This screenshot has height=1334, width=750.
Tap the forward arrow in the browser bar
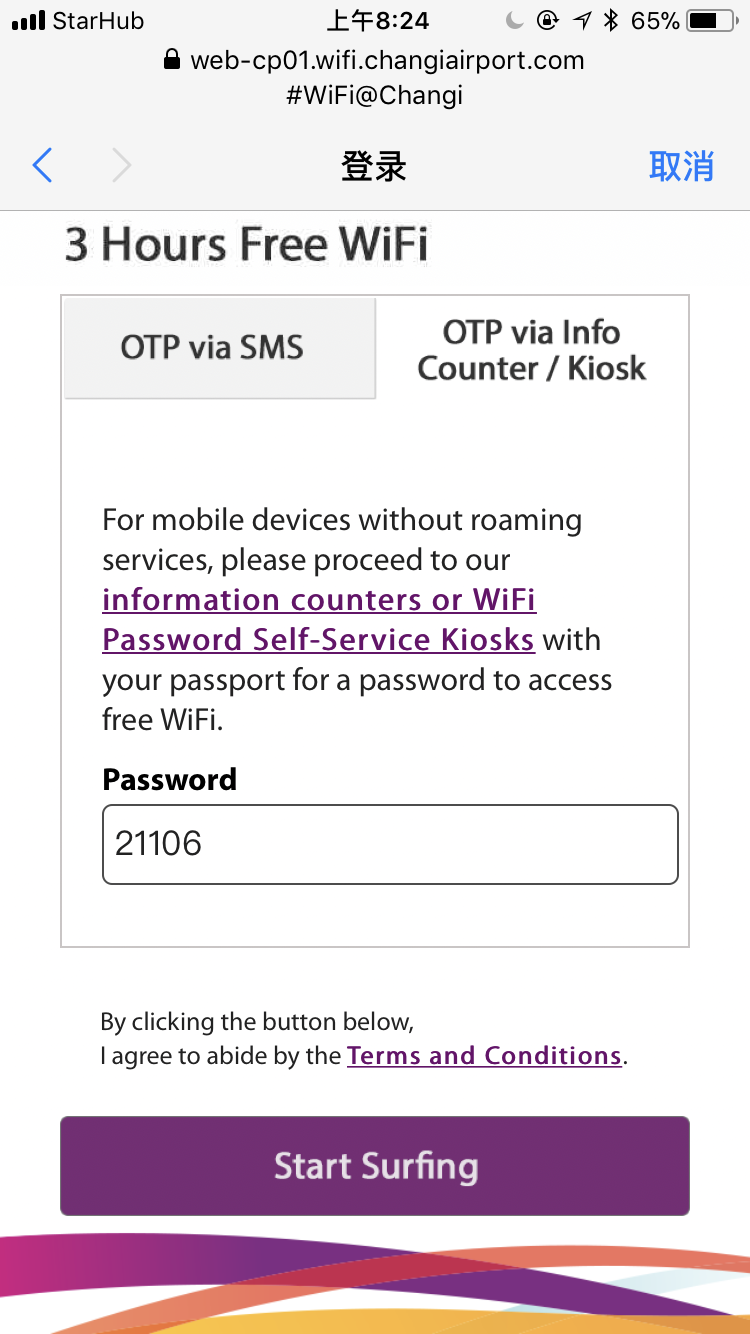point(121,166)
